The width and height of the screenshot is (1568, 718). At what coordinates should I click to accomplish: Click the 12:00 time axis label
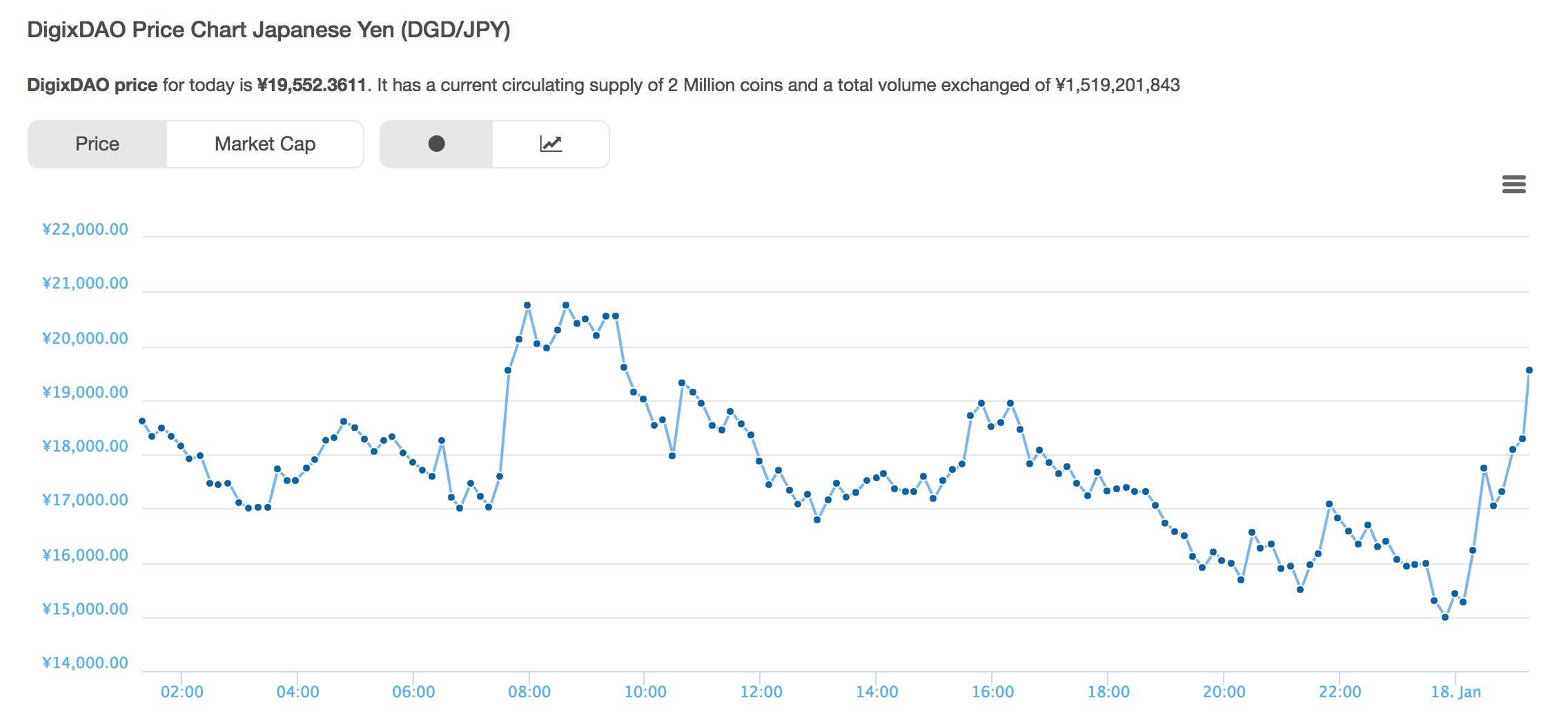761,692
